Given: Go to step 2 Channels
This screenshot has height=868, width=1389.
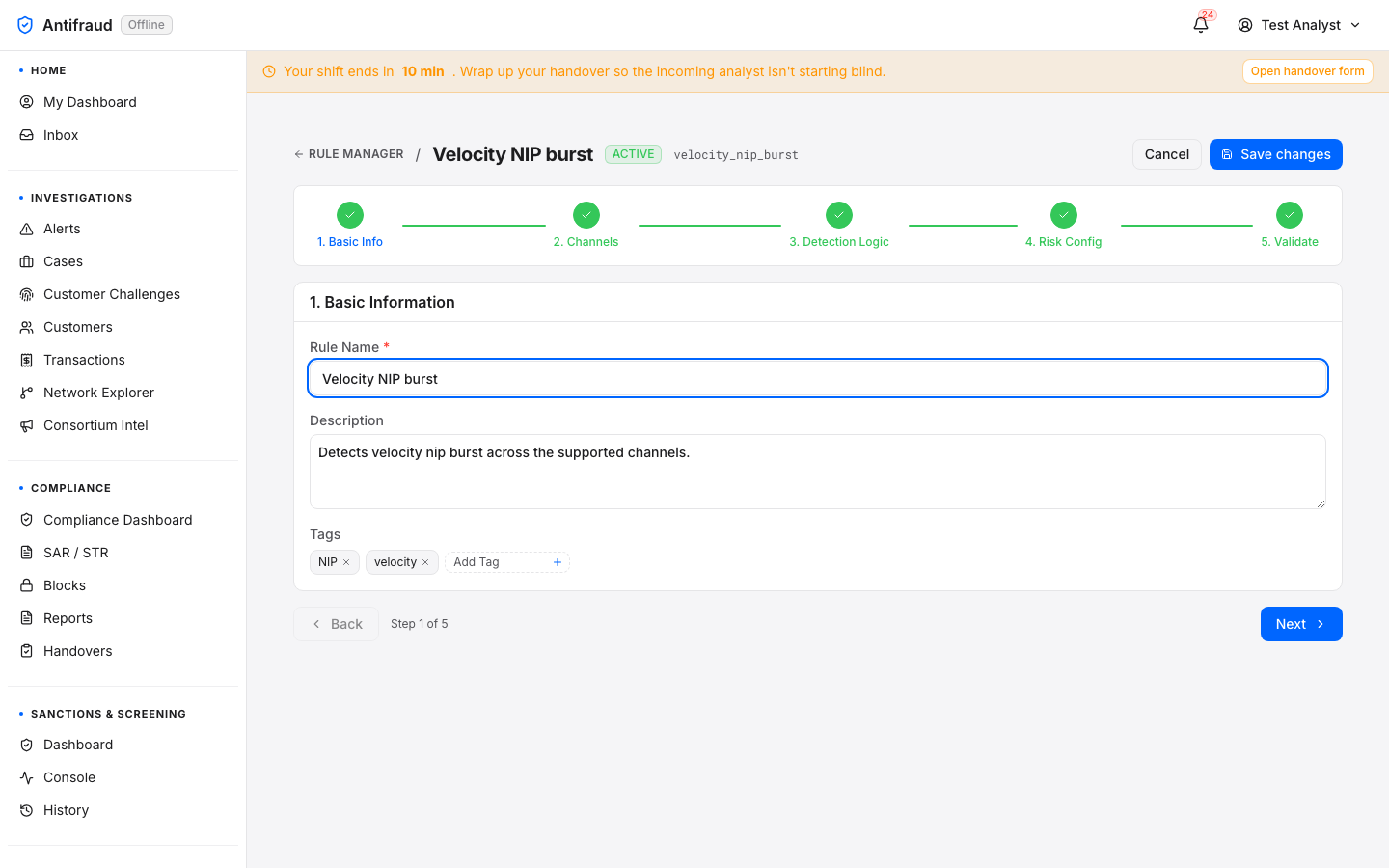Looking at the screenshot, I should 586,226.
